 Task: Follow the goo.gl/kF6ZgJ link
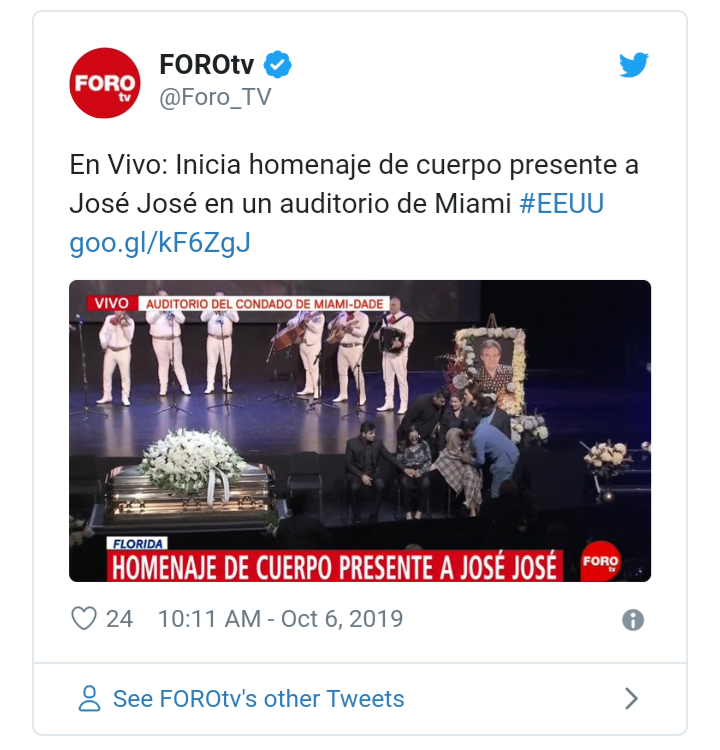pyautogui.click(x=160, y=243)
